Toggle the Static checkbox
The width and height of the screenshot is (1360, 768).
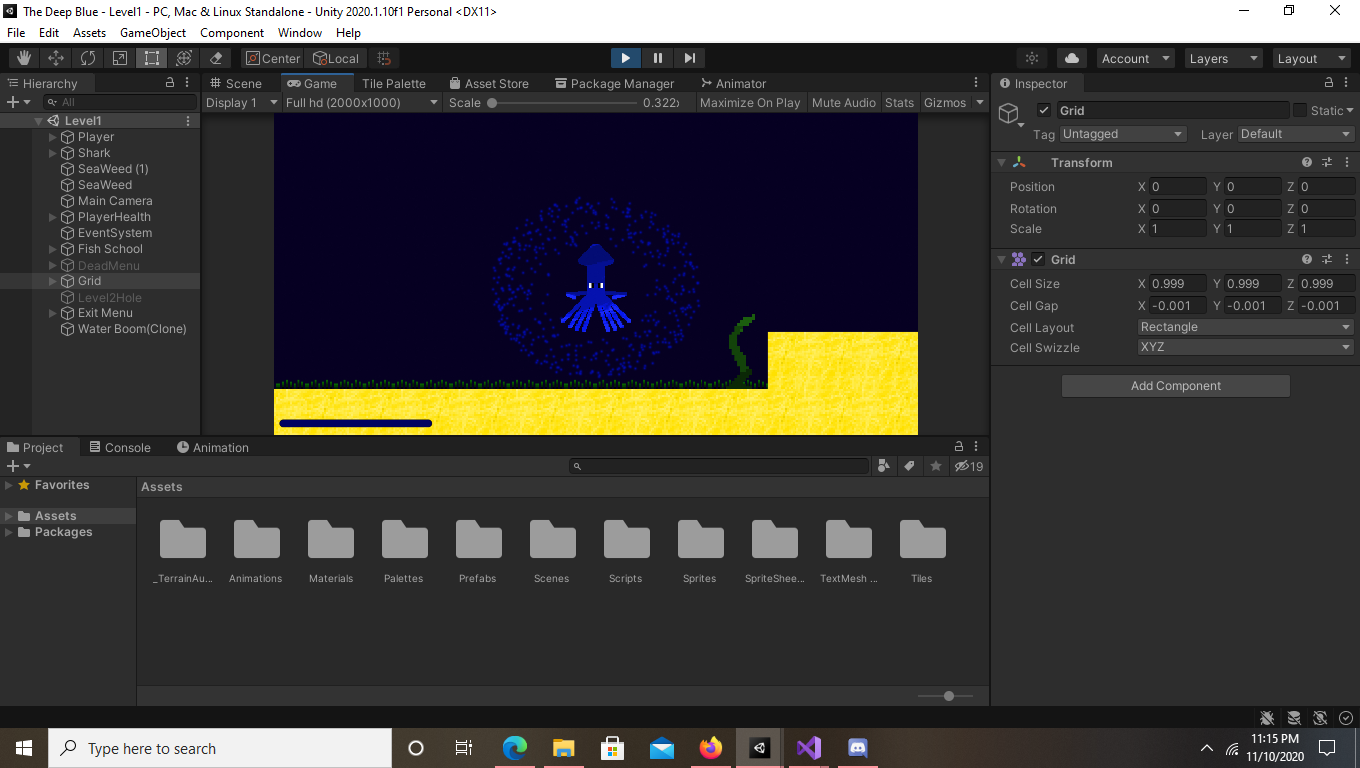click(1300, 110)
